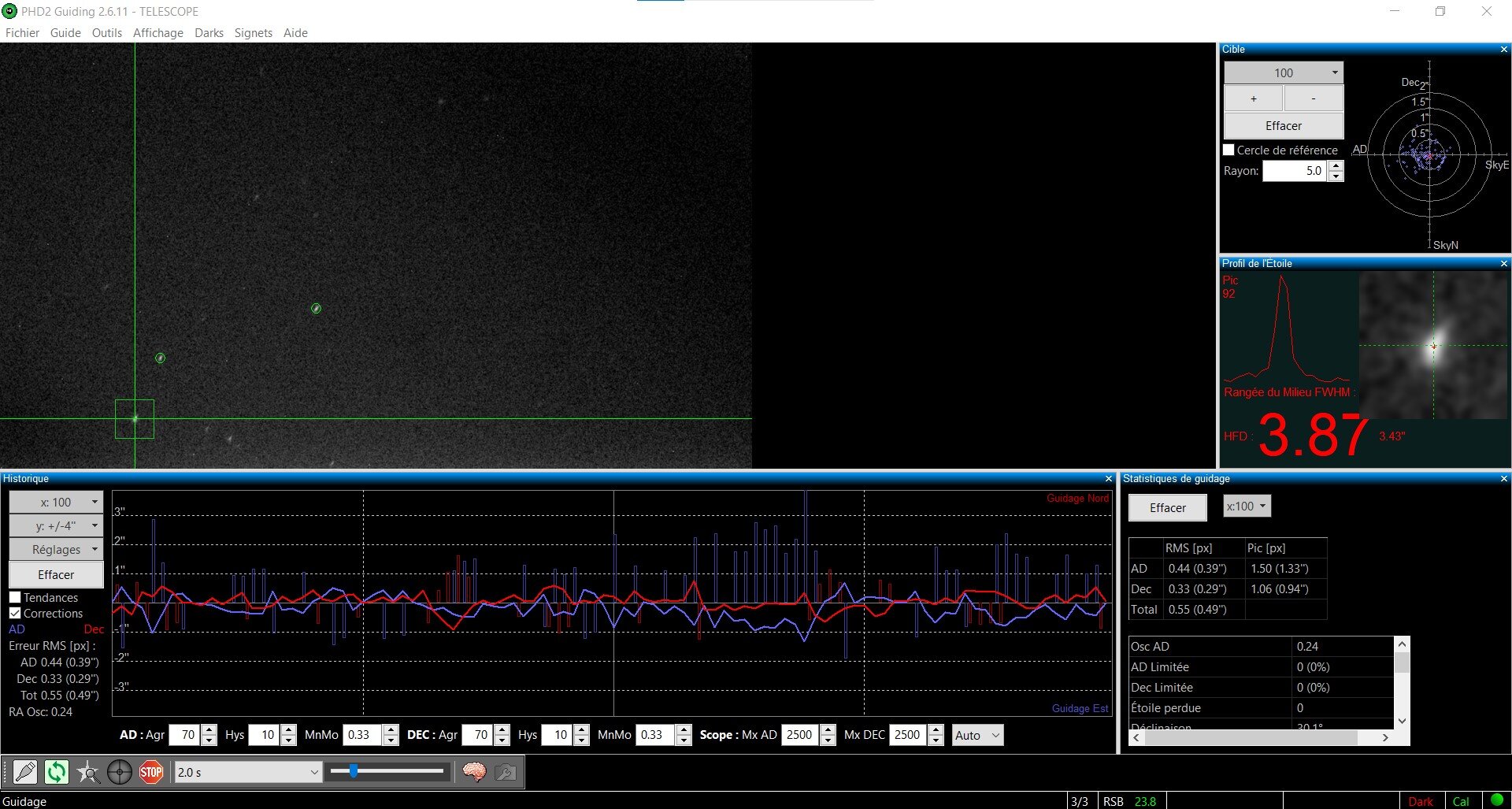Open the Auto DEC mode dropdown
Screen dimensions: 1512x809
[x=977, y=735]
